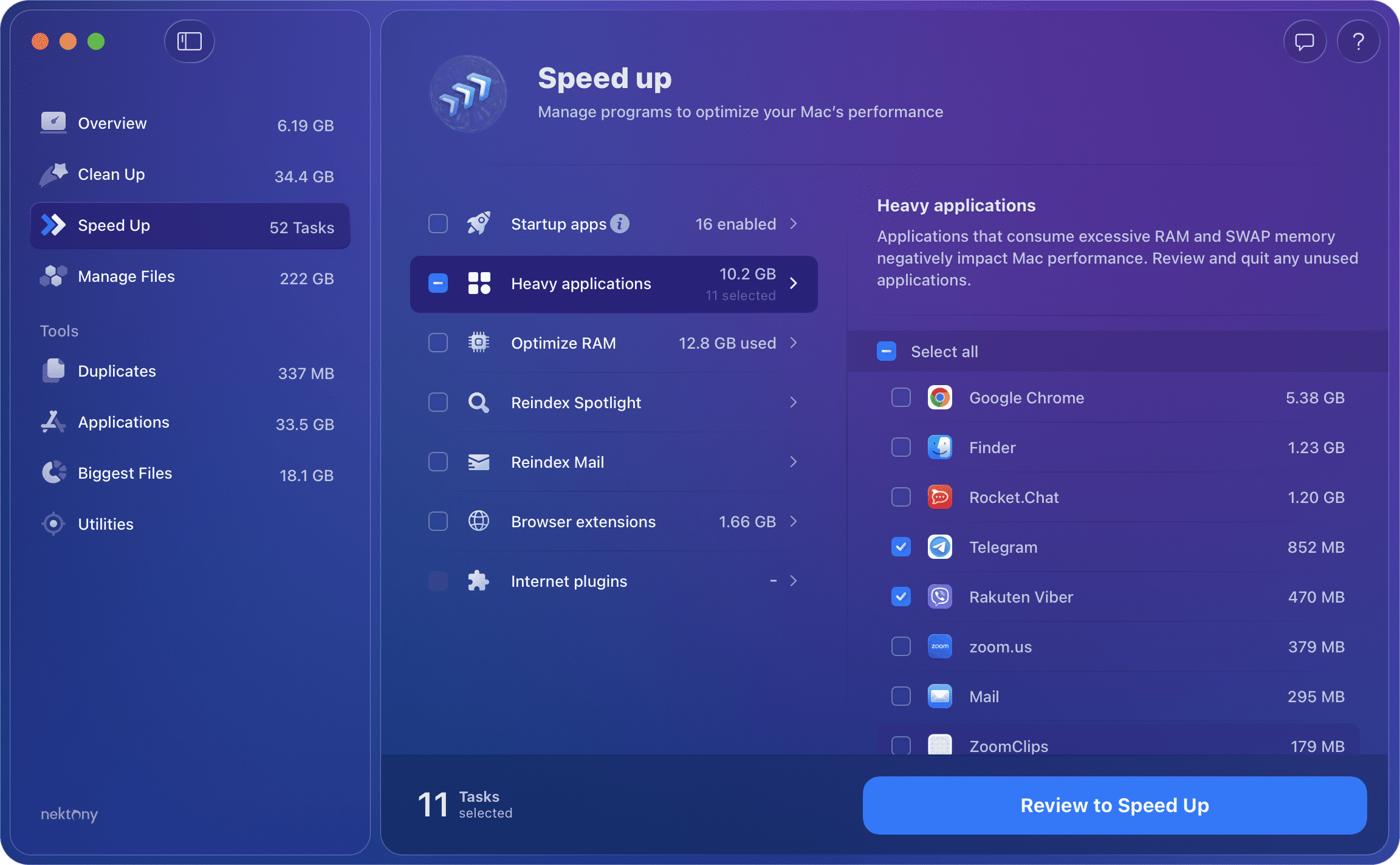Toggle the Select all checkbox
The image size is (1400, 865).
pyautogui.click(x=886, y=351)
